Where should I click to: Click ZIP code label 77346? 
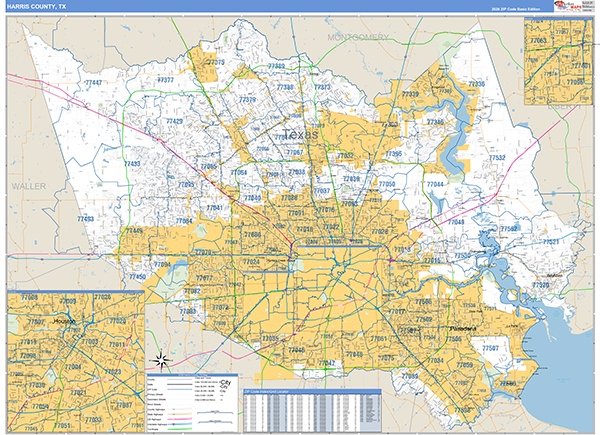click(435, 122)
